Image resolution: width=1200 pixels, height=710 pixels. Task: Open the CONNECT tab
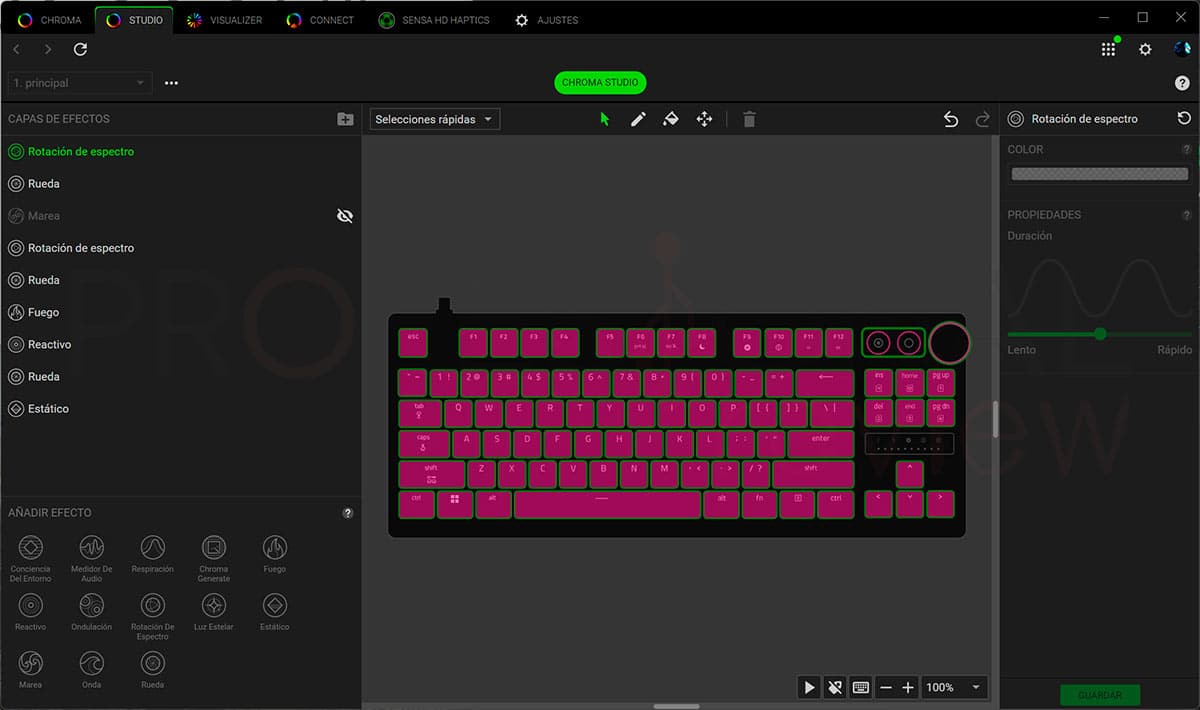[x=320, y=20]
